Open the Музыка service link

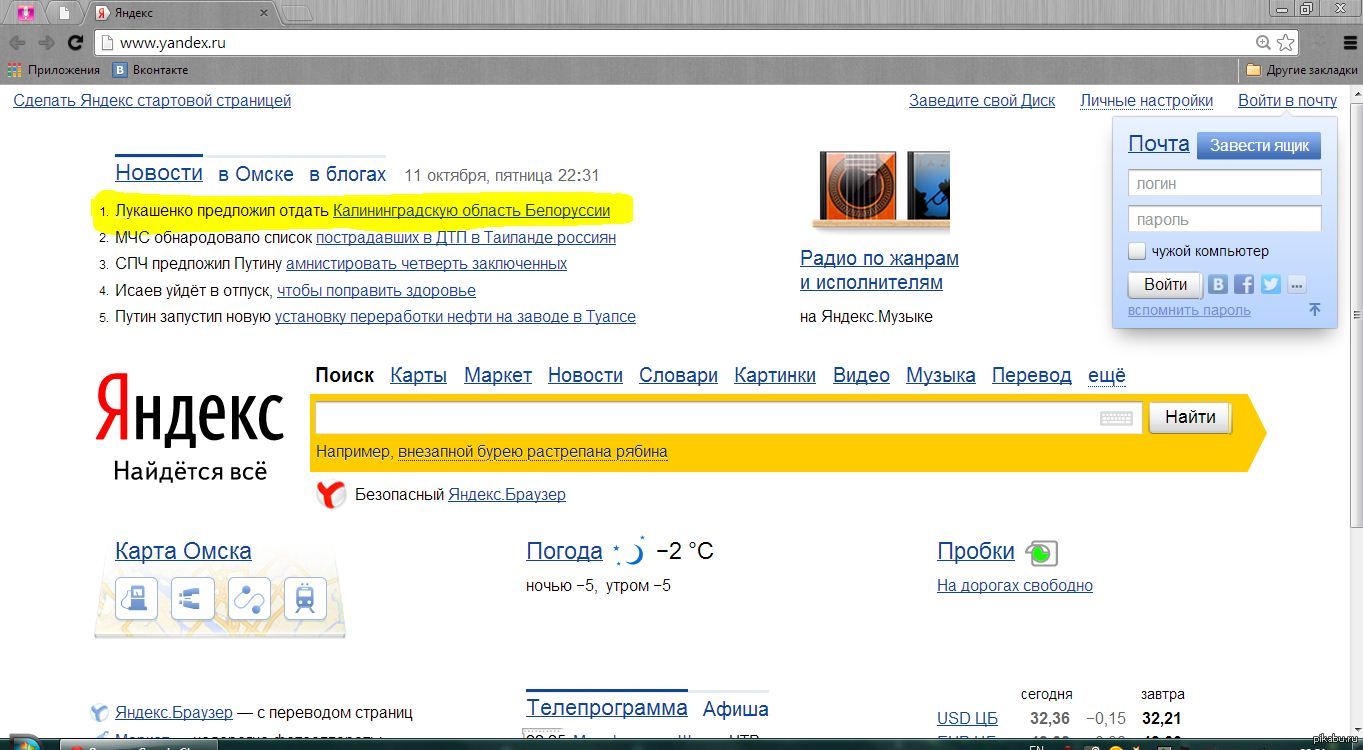pos(941,375)
